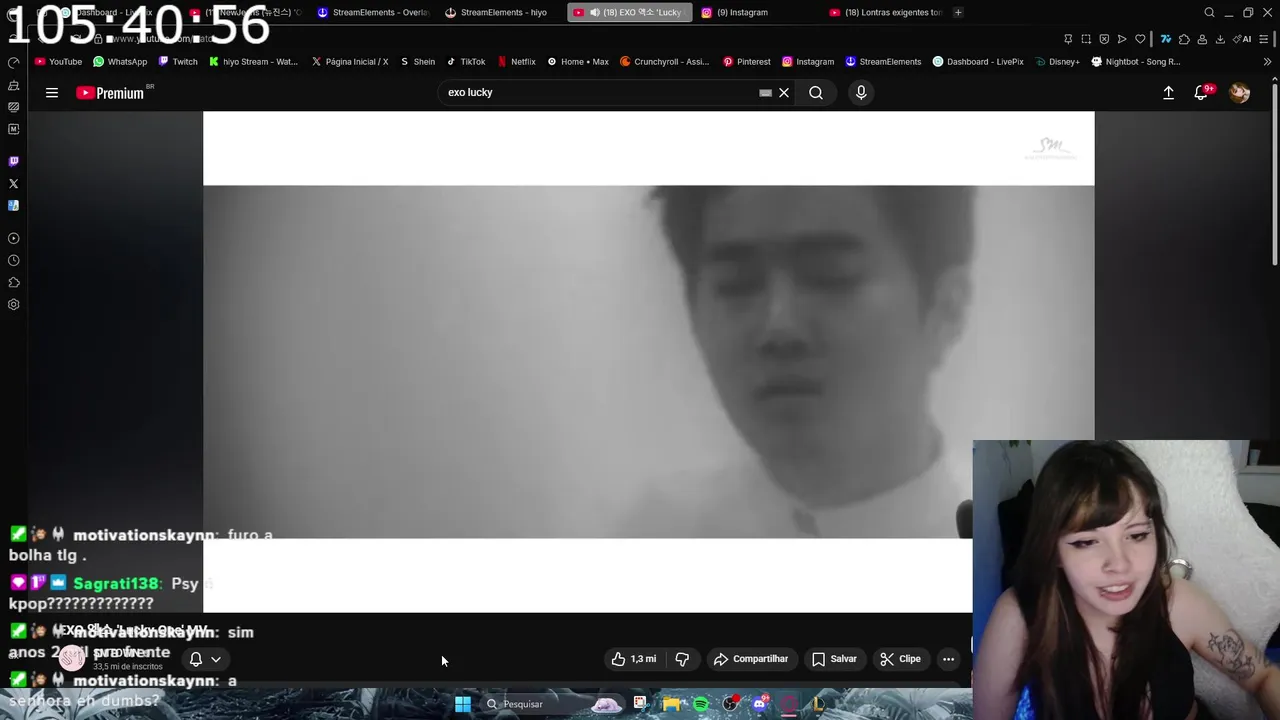
Task: Open OBS Studio from taskbar
Action: pos(730,704)
